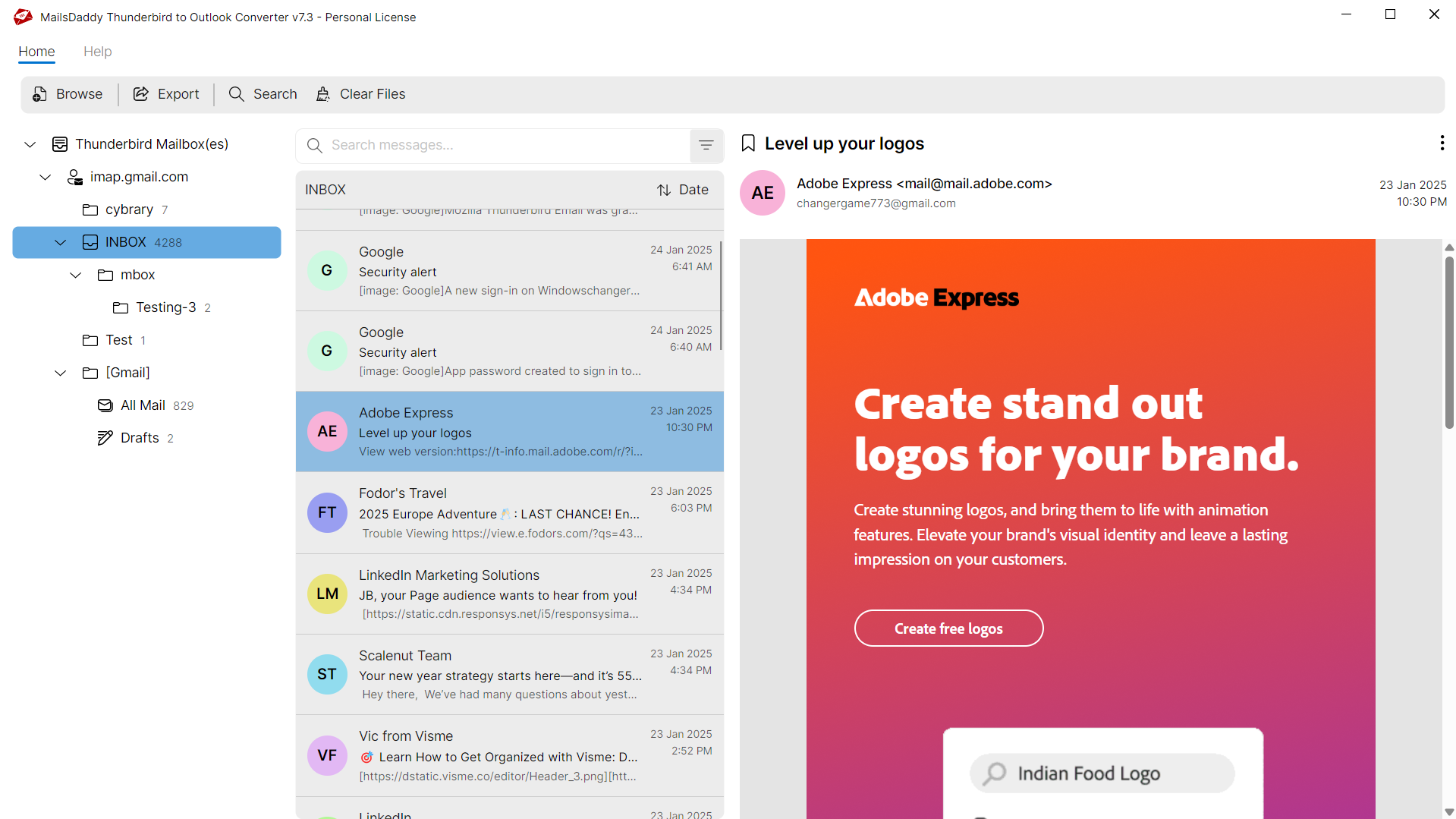
Task: Switch to the Home tab
Action: (36, 52)
